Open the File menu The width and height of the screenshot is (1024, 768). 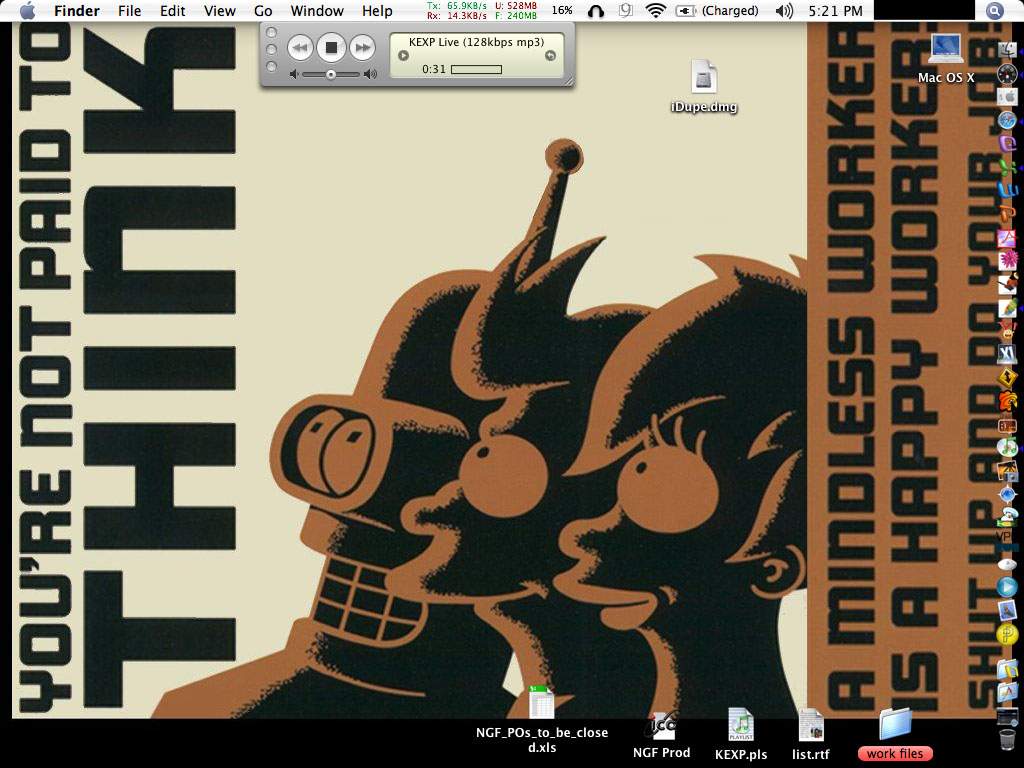129,11
